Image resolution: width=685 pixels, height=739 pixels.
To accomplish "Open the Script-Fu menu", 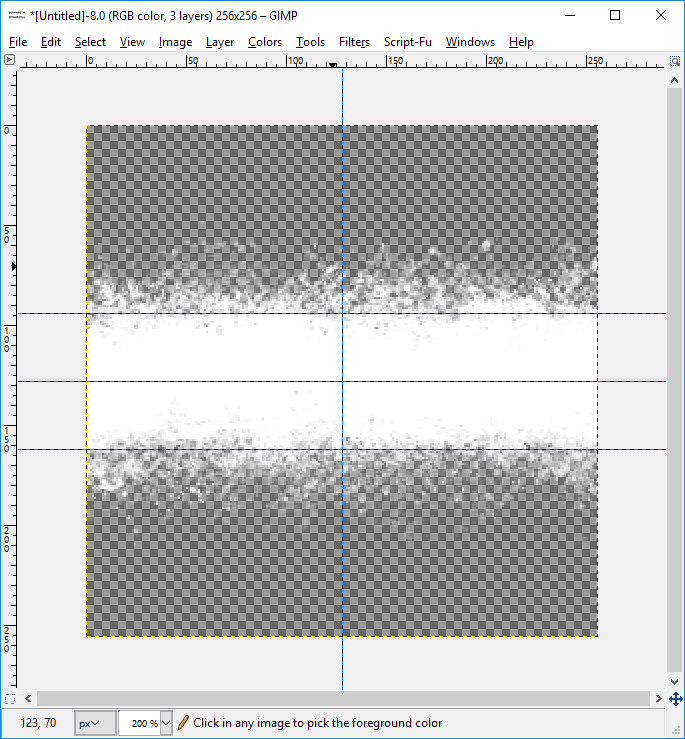I will pyautogui.click(x=408, y=42).
